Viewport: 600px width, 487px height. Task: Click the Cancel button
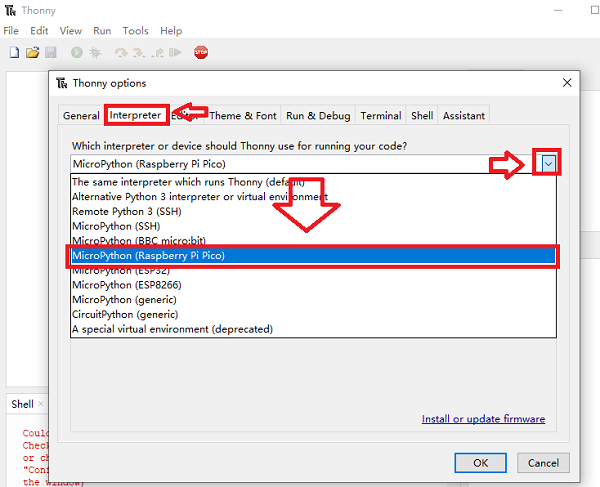[543, 463]
